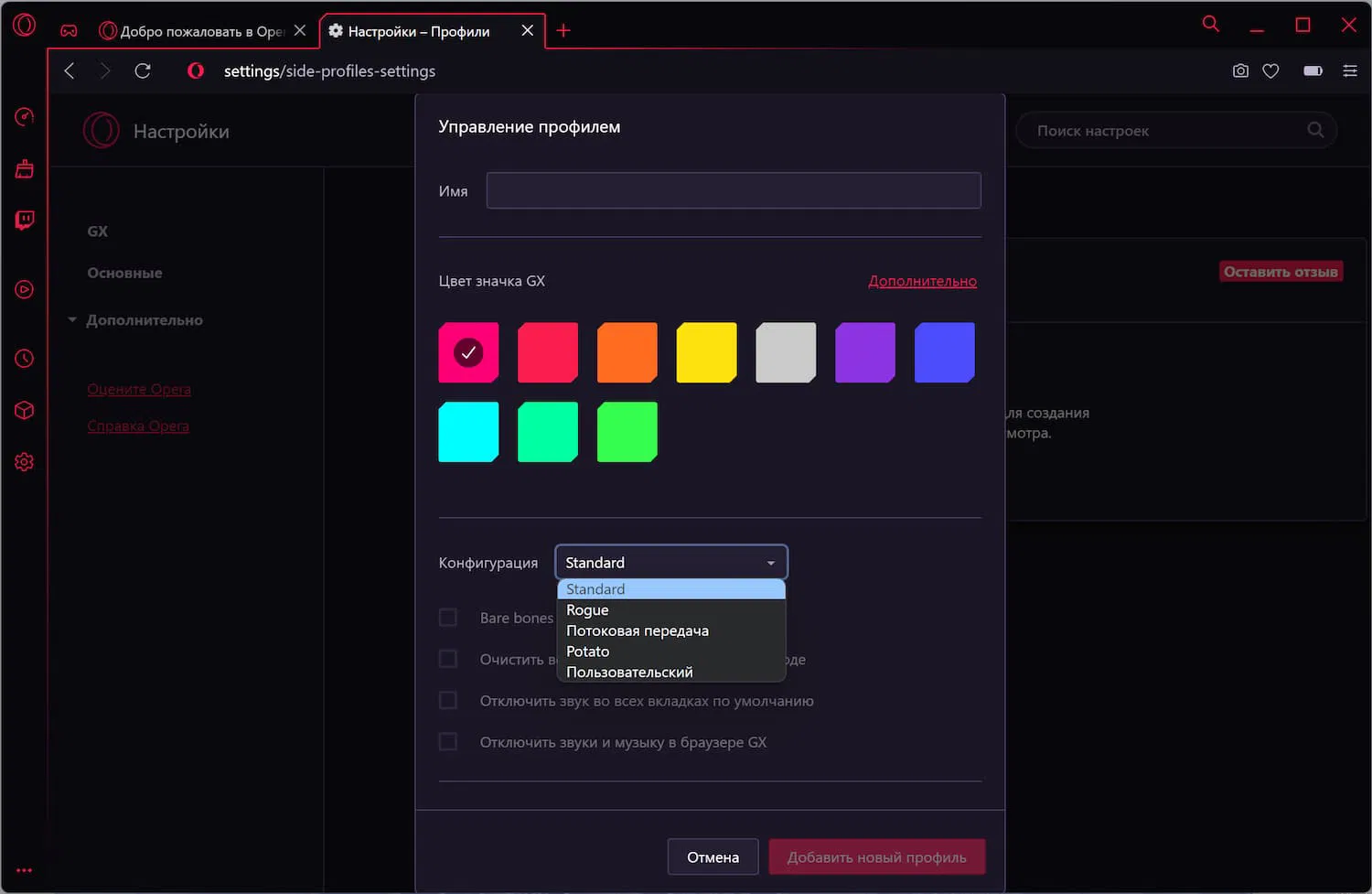The width and height of the screenshot is (1372, 894).
Task: Close the Добро пожаловать tab
Action: (300, 30)
